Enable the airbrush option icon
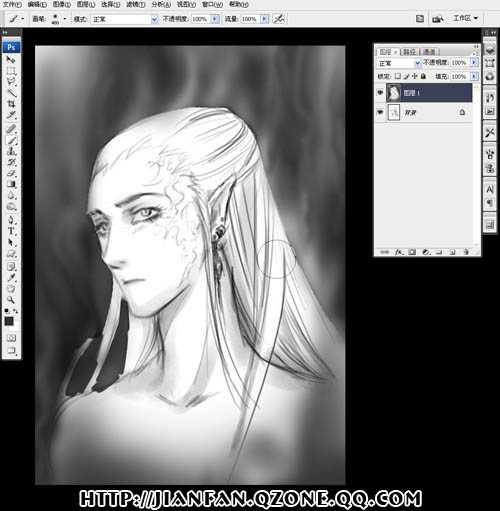500x511 pixels. coord(279,19)
